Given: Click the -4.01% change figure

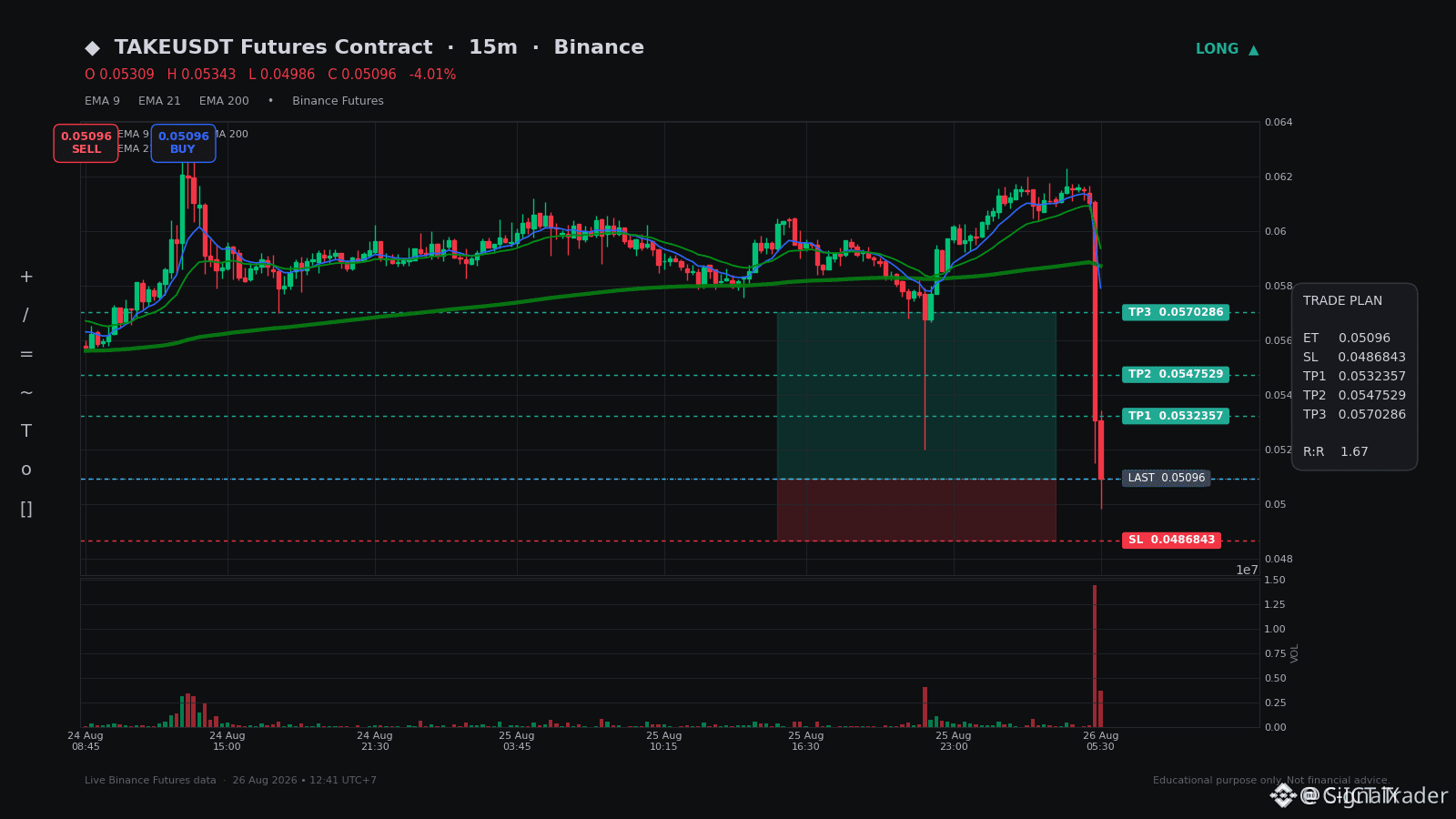Looking at the screenshot, I should [432, 75].
